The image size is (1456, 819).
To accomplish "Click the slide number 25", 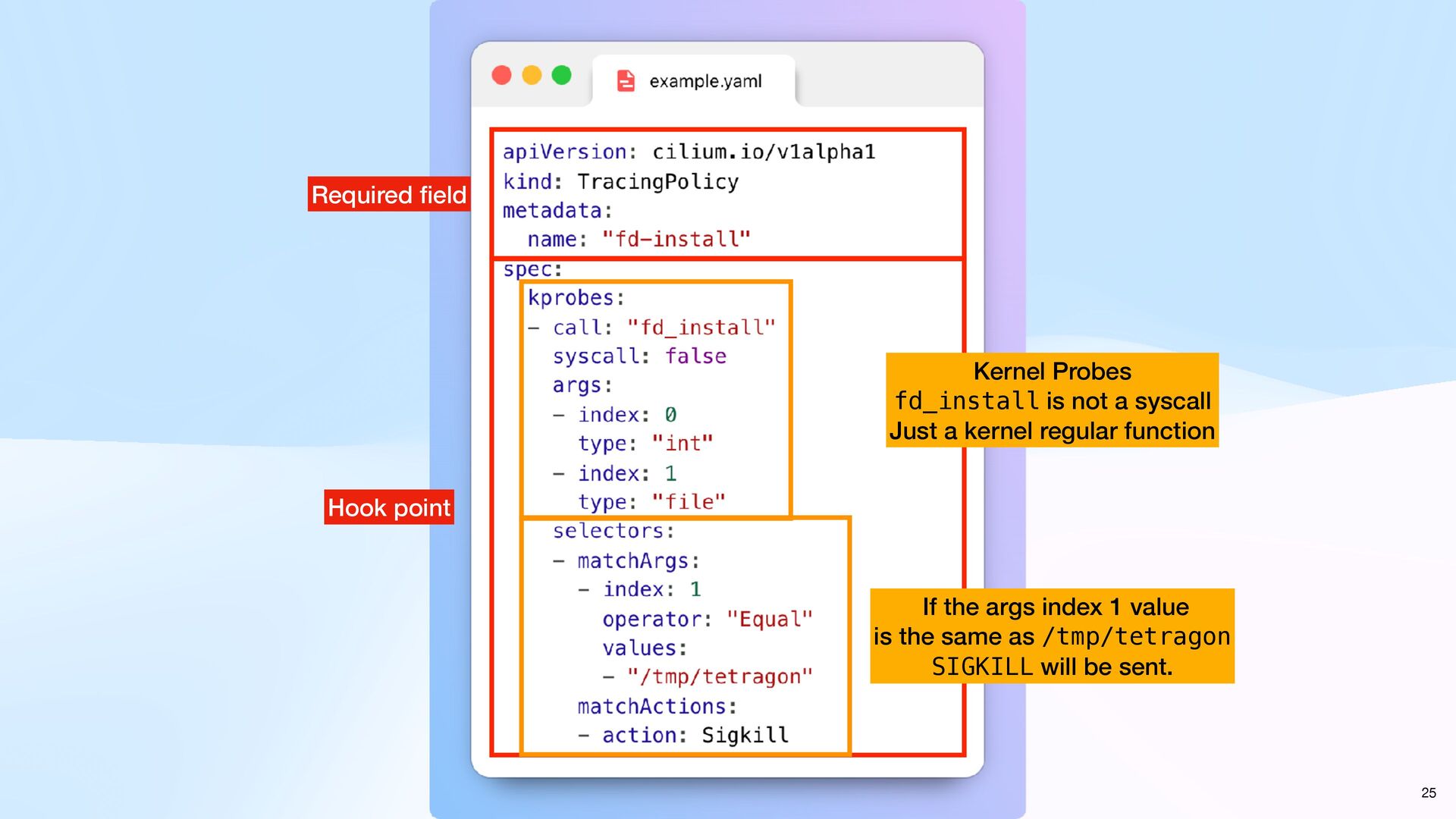I will pos(1428,792).
